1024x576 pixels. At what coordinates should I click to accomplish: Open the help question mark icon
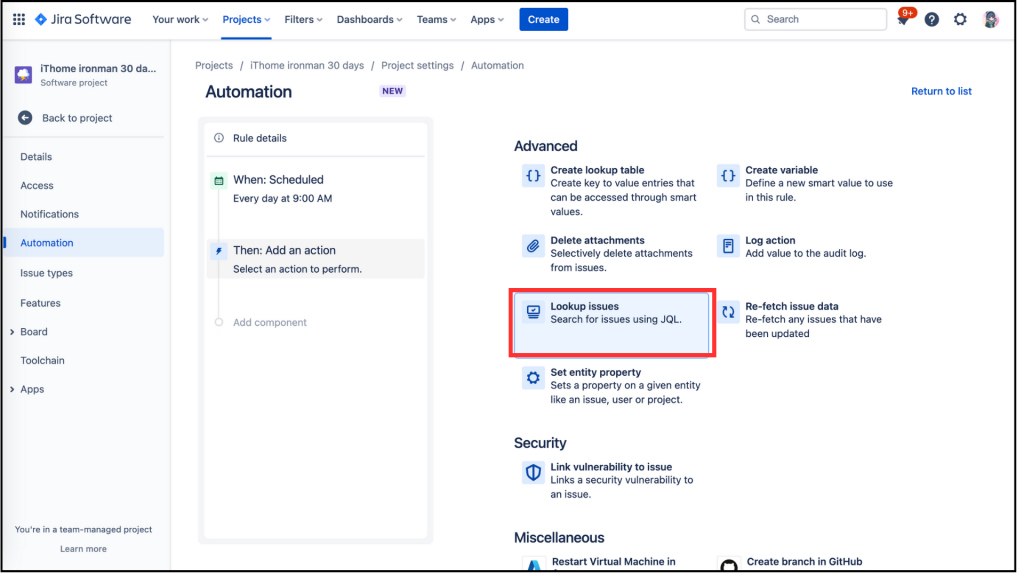933,20
